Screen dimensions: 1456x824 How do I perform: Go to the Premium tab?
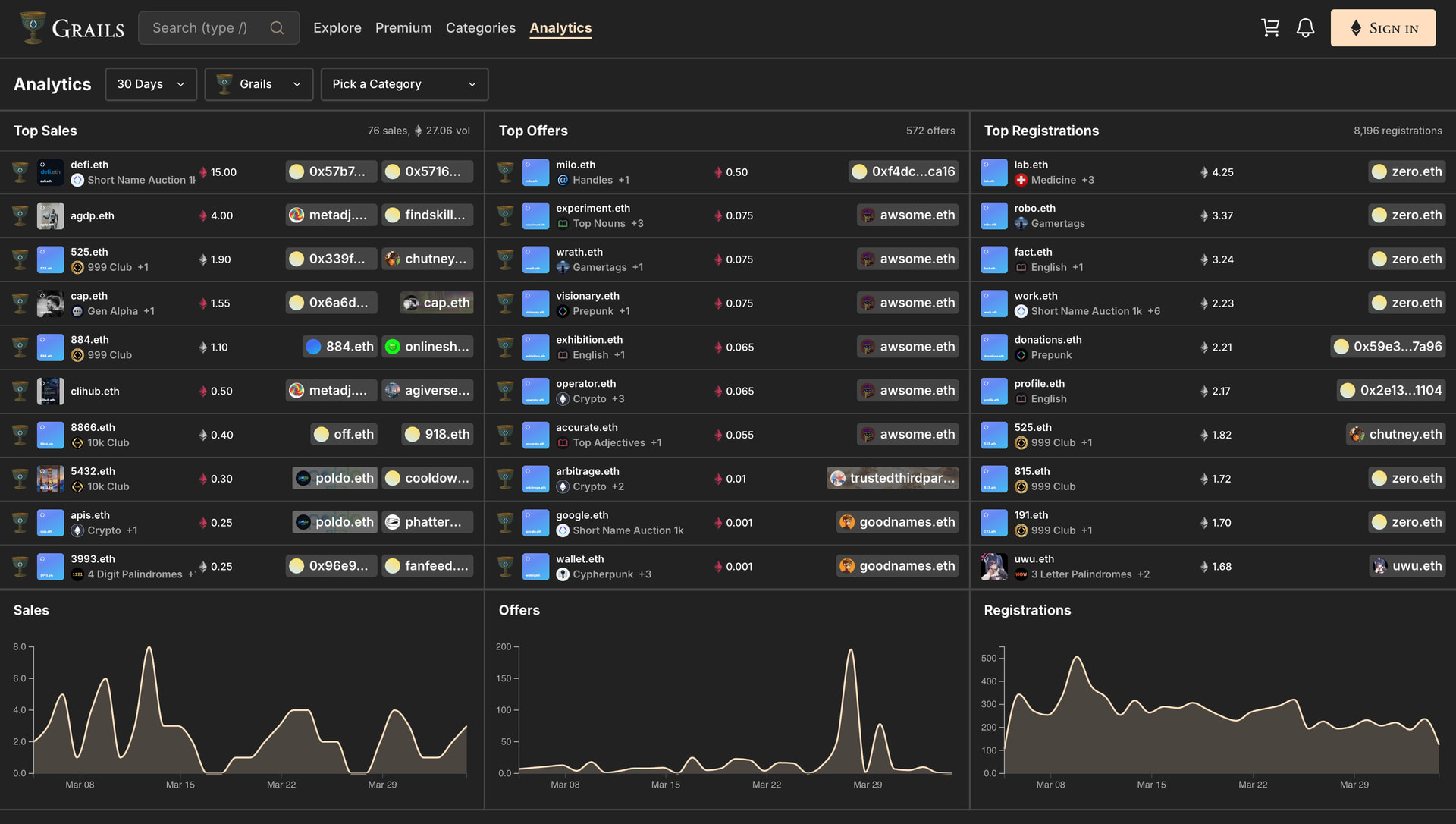click(x=403, y=28)
